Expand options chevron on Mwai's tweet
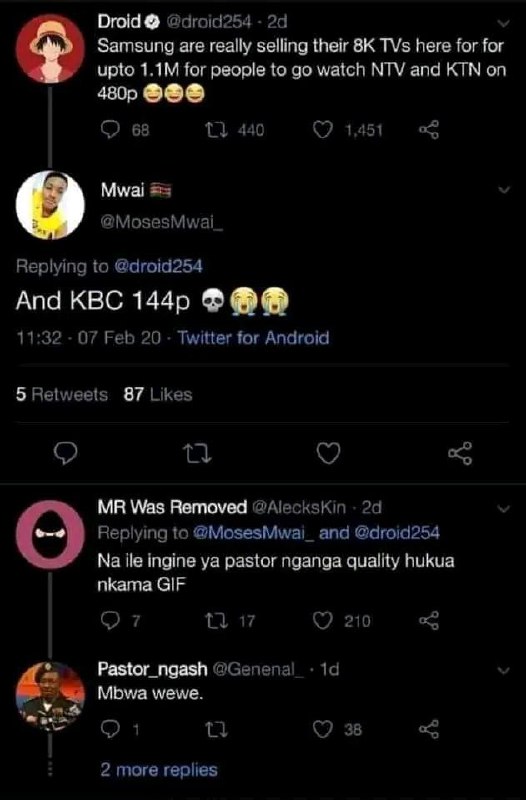 click(503, 190)
